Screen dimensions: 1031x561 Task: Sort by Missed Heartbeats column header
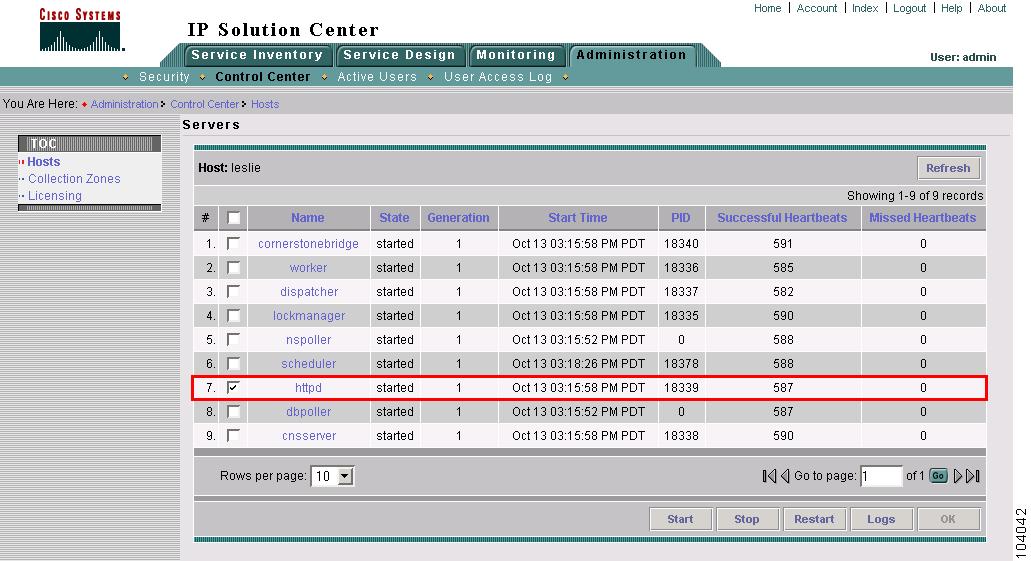923,218
